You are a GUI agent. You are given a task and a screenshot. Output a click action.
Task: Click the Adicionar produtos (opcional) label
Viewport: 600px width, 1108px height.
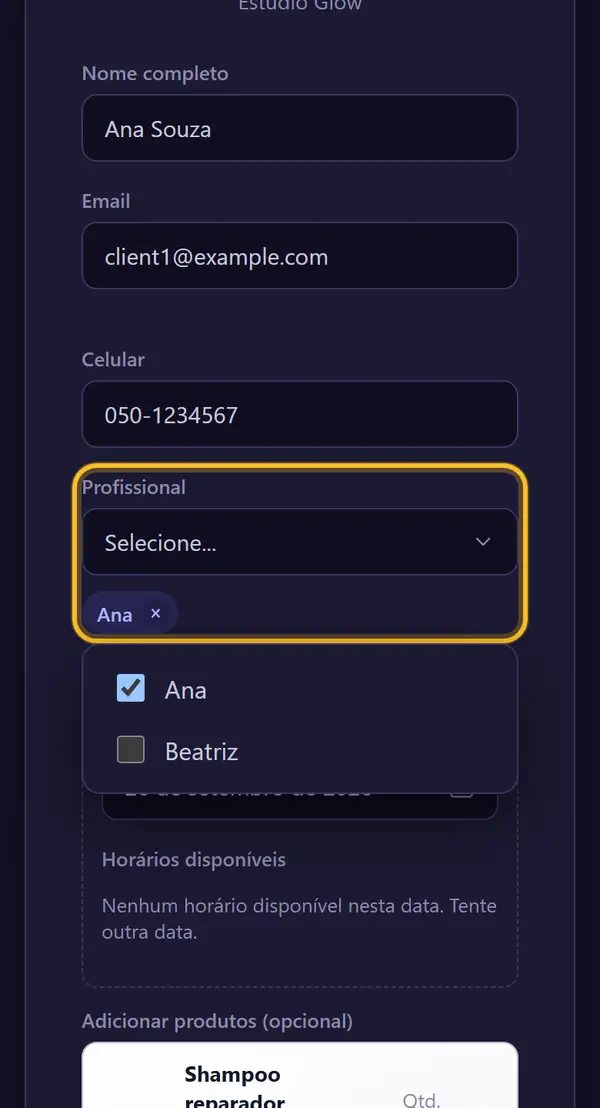click(x=217, y=1021)
